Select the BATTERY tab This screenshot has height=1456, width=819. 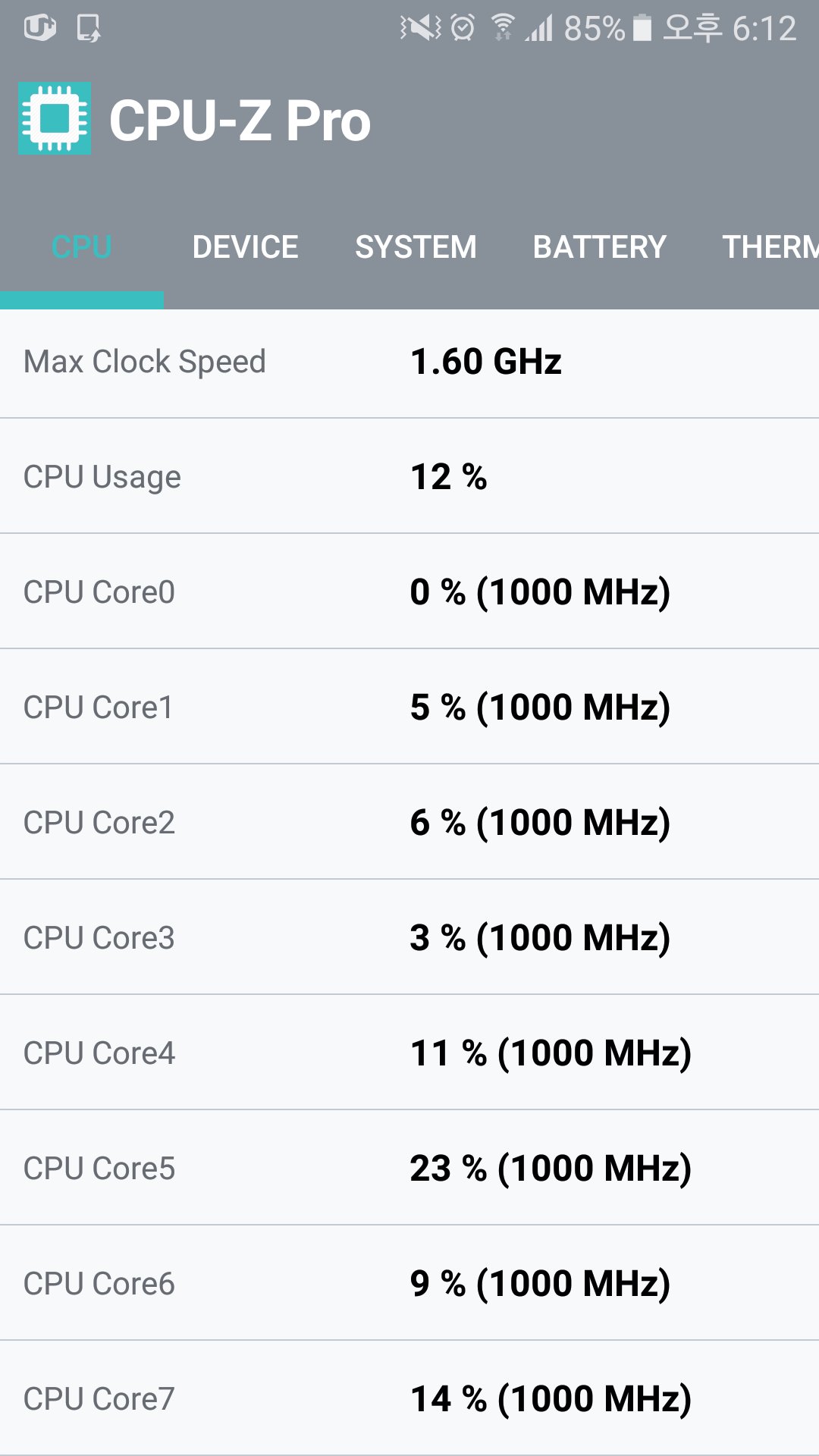(598, 246)
